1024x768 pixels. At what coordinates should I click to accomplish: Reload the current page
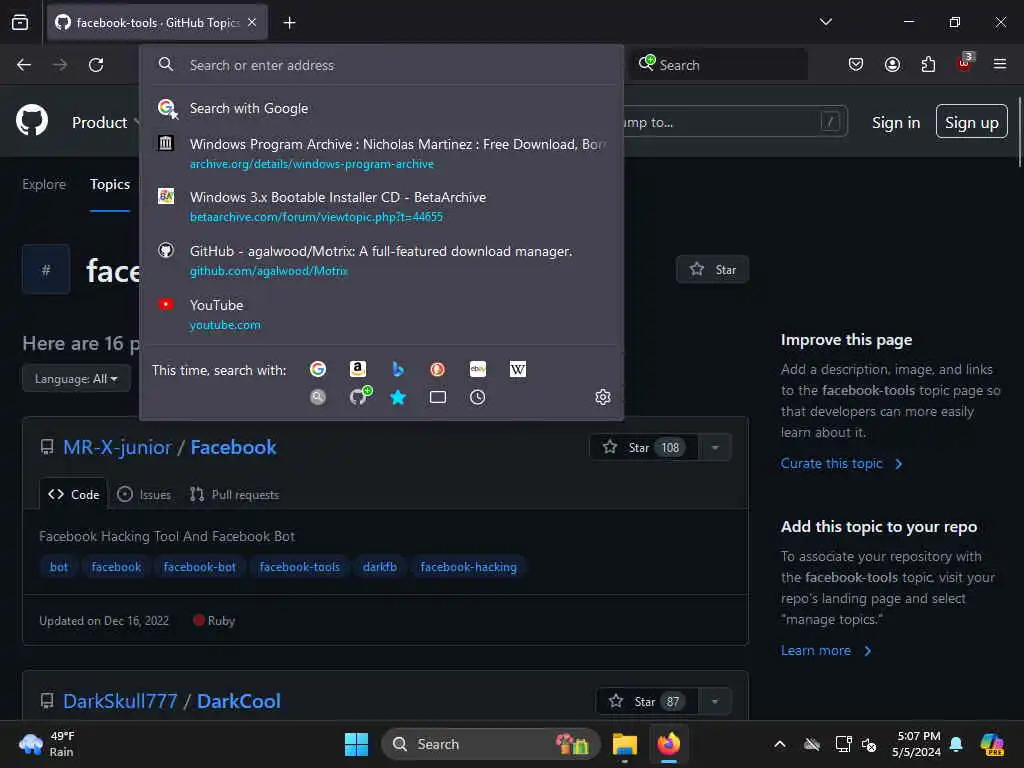(96, 65)
